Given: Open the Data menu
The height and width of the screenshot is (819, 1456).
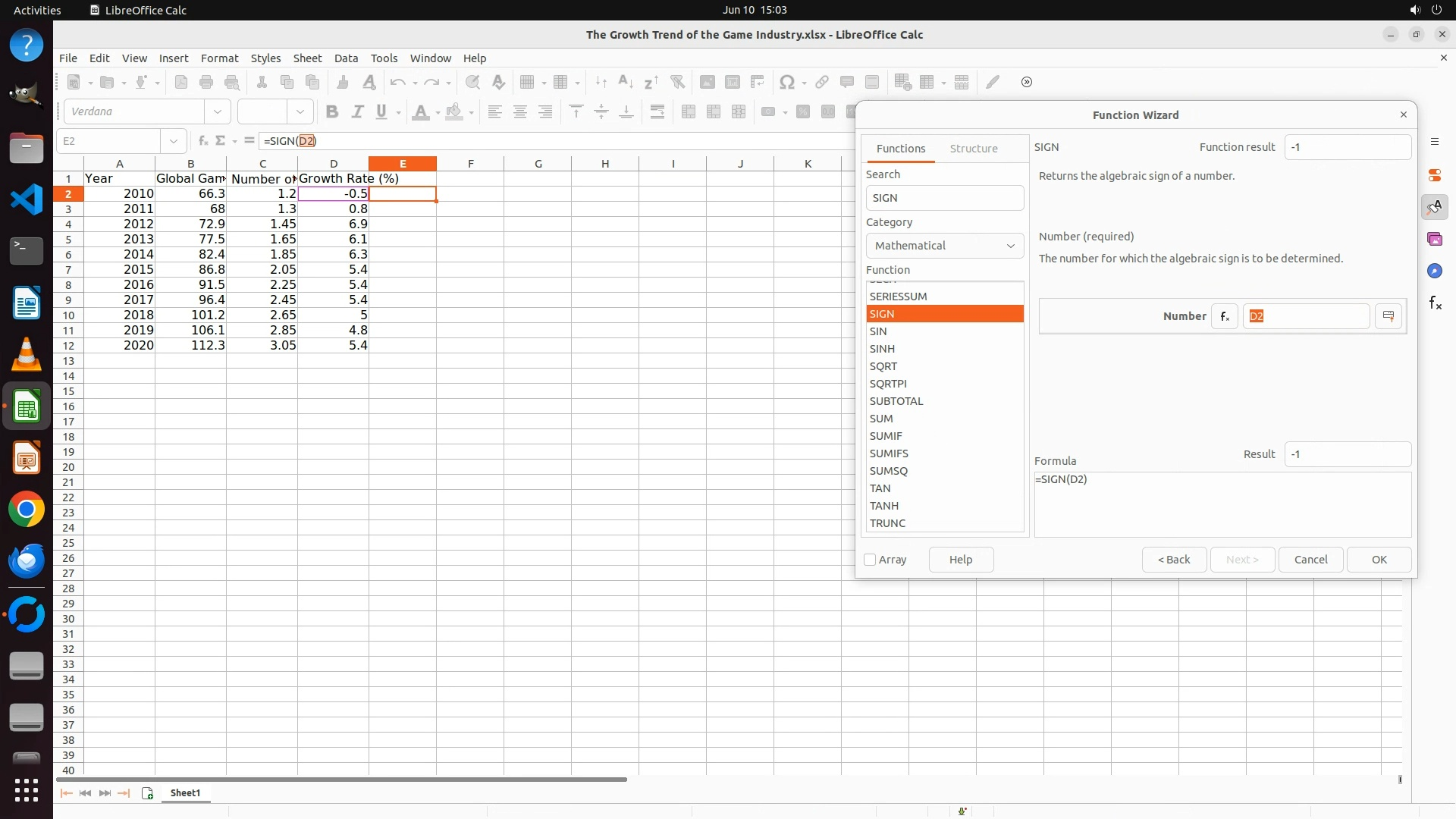Looking at the screenshot, I should (345, 58).
